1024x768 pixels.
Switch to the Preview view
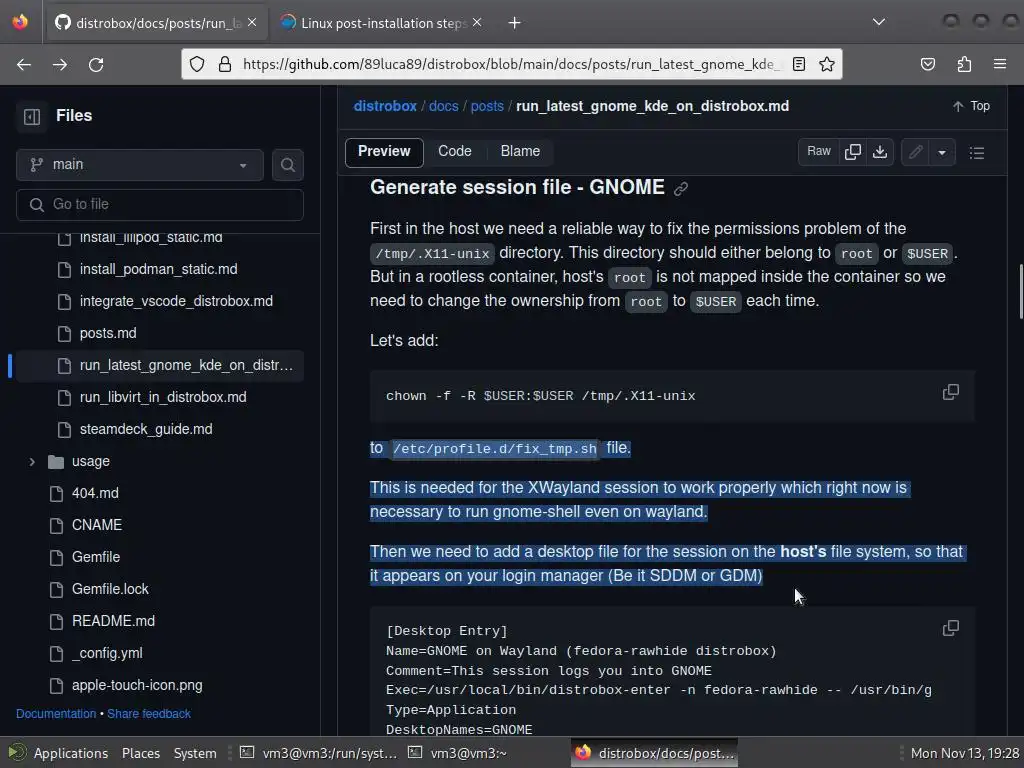[x=384, y=152]
